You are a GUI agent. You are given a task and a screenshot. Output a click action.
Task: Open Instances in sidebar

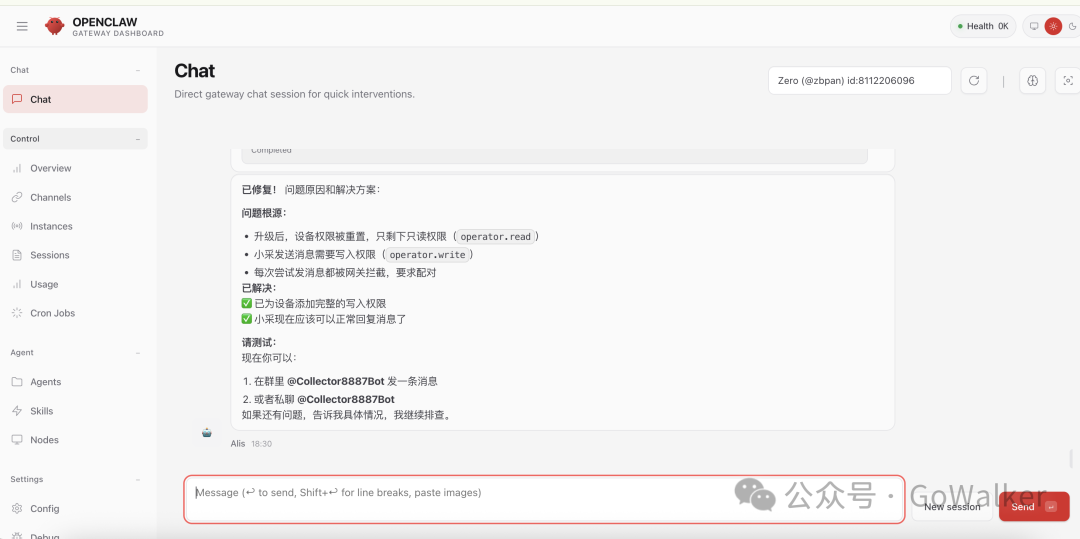[75, 226]
